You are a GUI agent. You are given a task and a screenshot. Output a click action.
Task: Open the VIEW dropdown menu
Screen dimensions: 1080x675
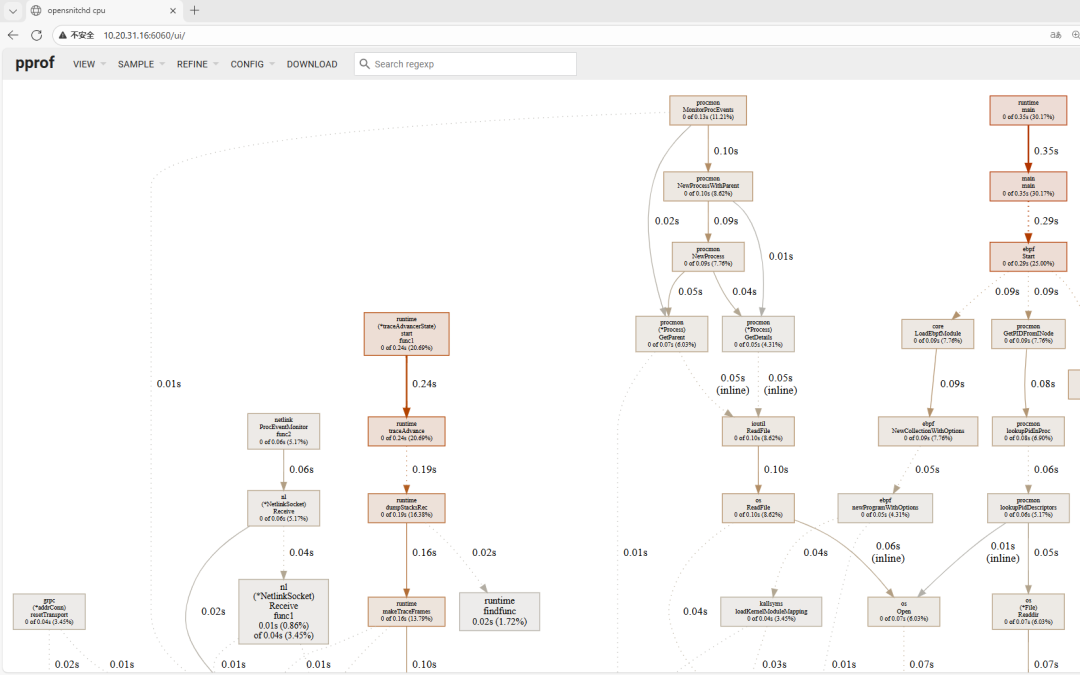[x=88, y=64]
